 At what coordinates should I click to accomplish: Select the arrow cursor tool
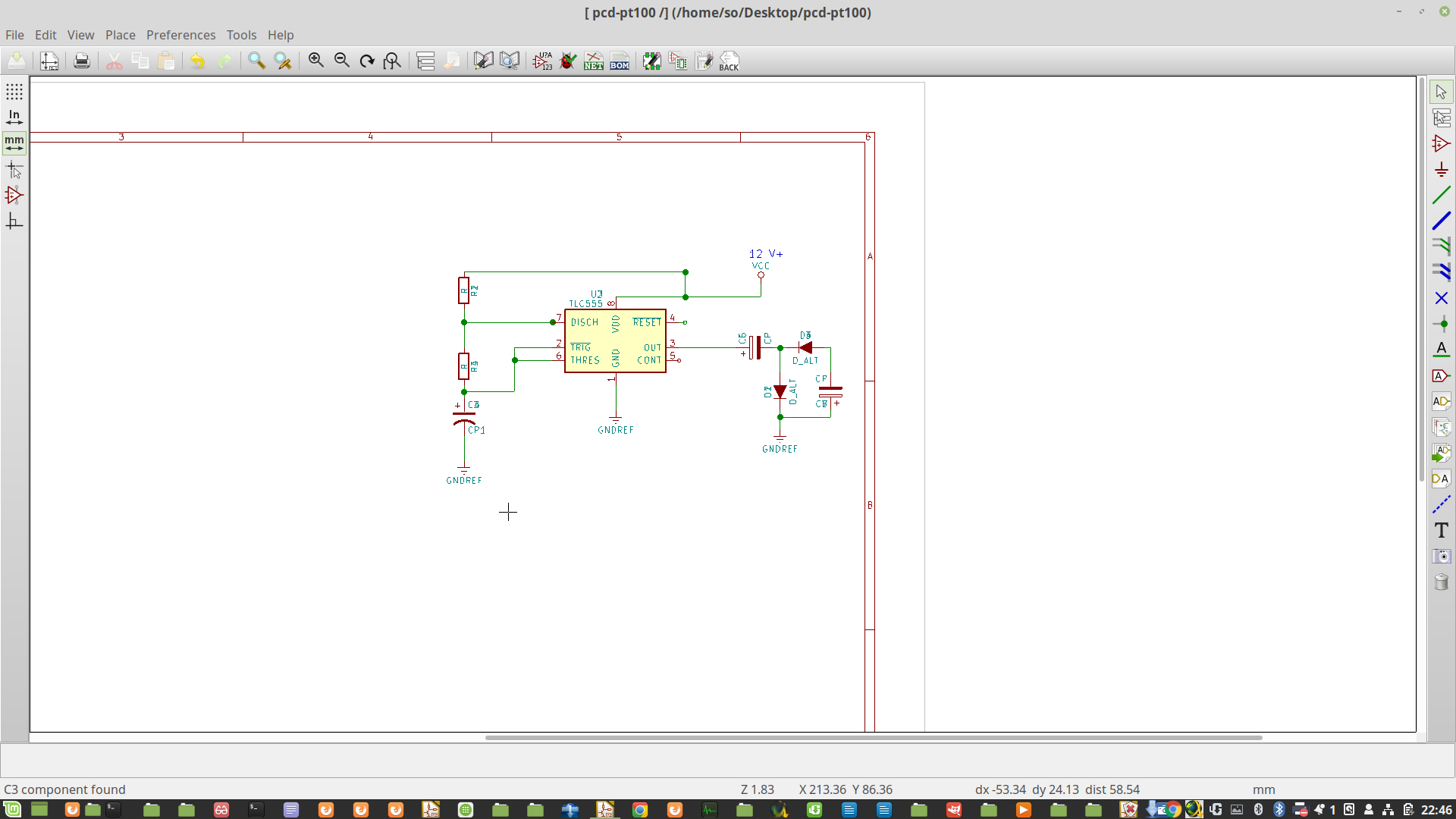[x=1442, y=92]
